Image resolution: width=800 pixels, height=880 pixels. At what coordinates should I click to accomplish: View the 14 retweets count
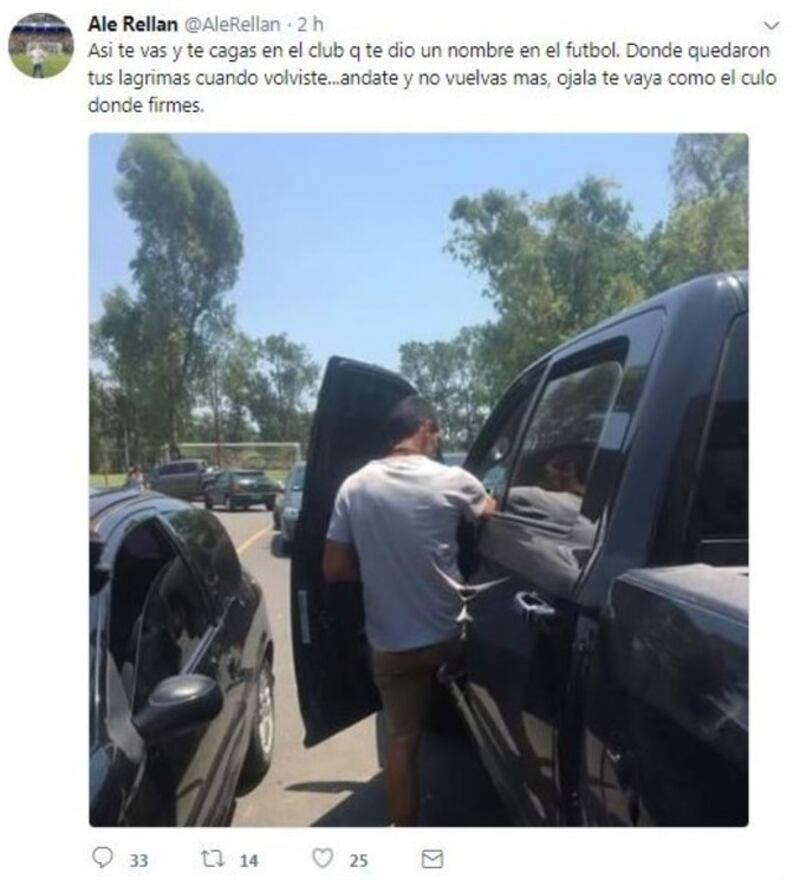249,860
